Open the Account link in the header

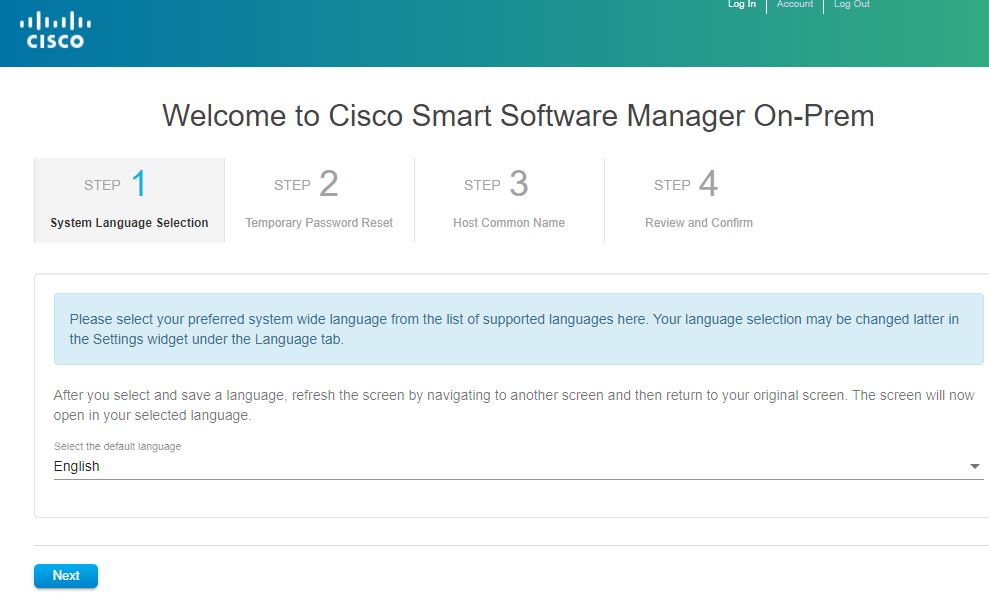(x=795, y=4)
